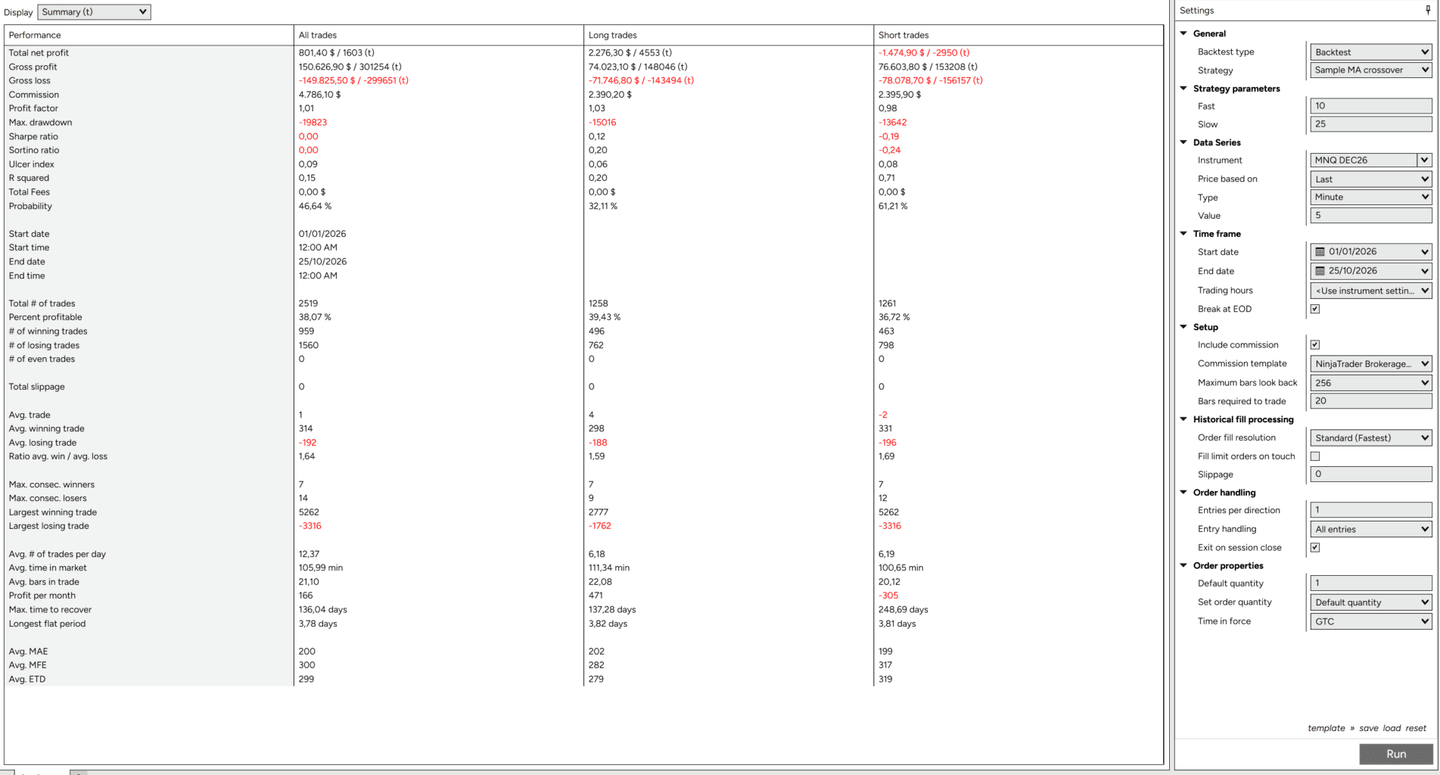This screenshot has width=1440, height=775.
Task: Disable the Include commission checkbox
Action: coord(1315,345)
